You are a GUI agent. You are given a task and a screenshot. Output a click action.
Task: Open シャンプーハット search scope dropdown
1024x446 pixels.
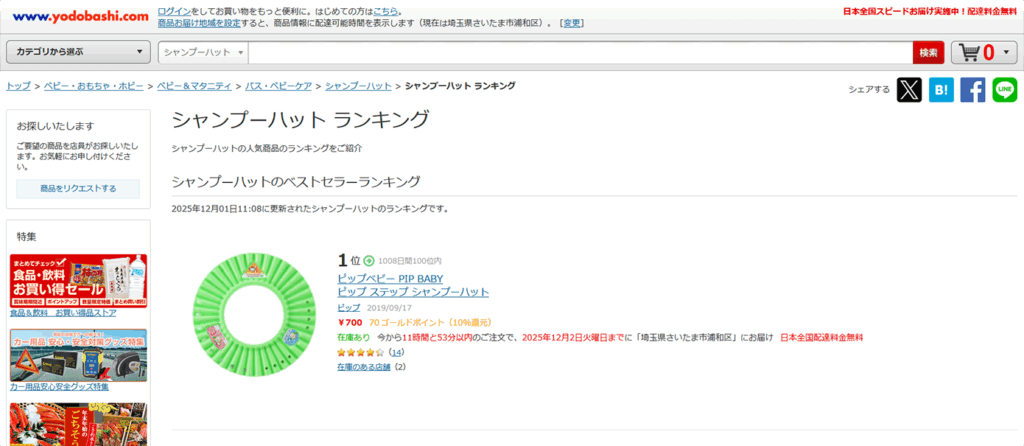coord(203,52)
